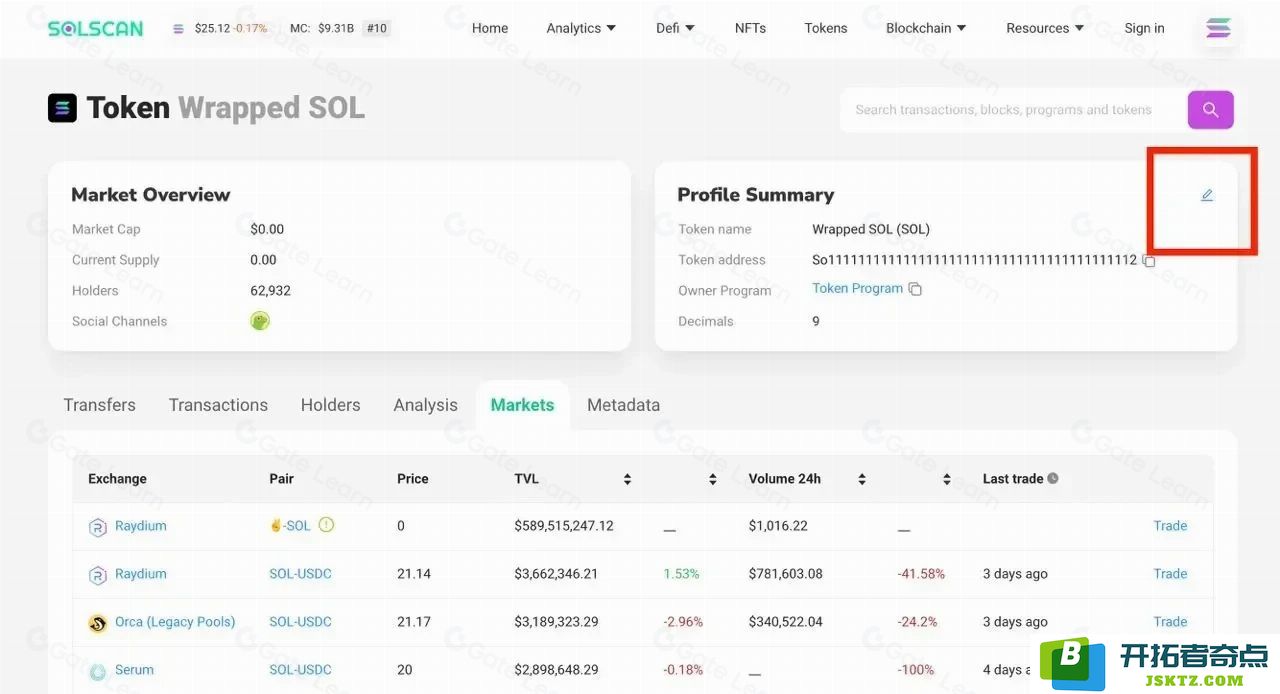Click the Holders value 62,932

pyautogui.click(x=270, y=291)
